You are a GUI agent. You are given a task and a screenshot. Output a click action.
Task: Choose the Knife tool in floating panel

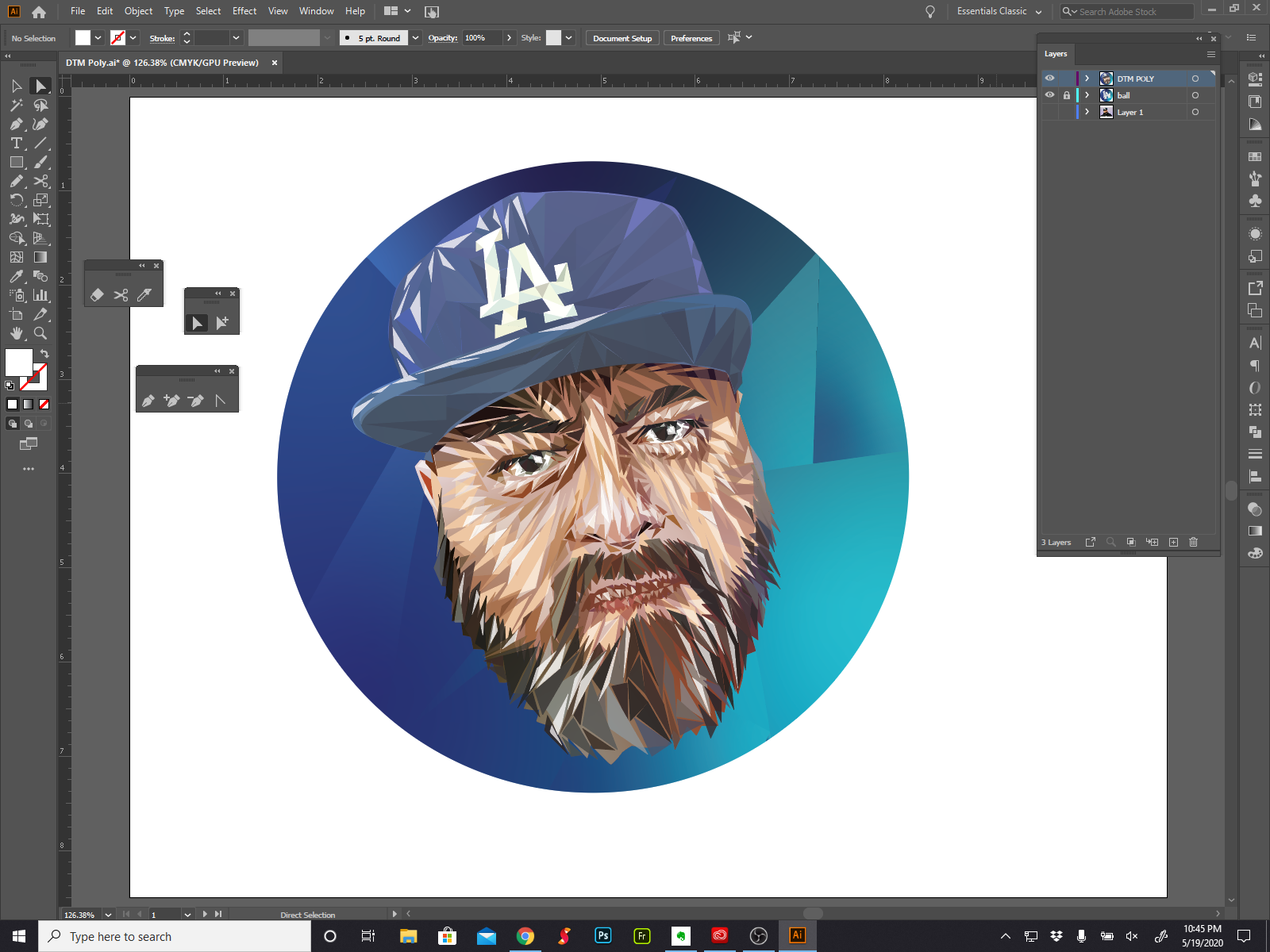(144, 294)
